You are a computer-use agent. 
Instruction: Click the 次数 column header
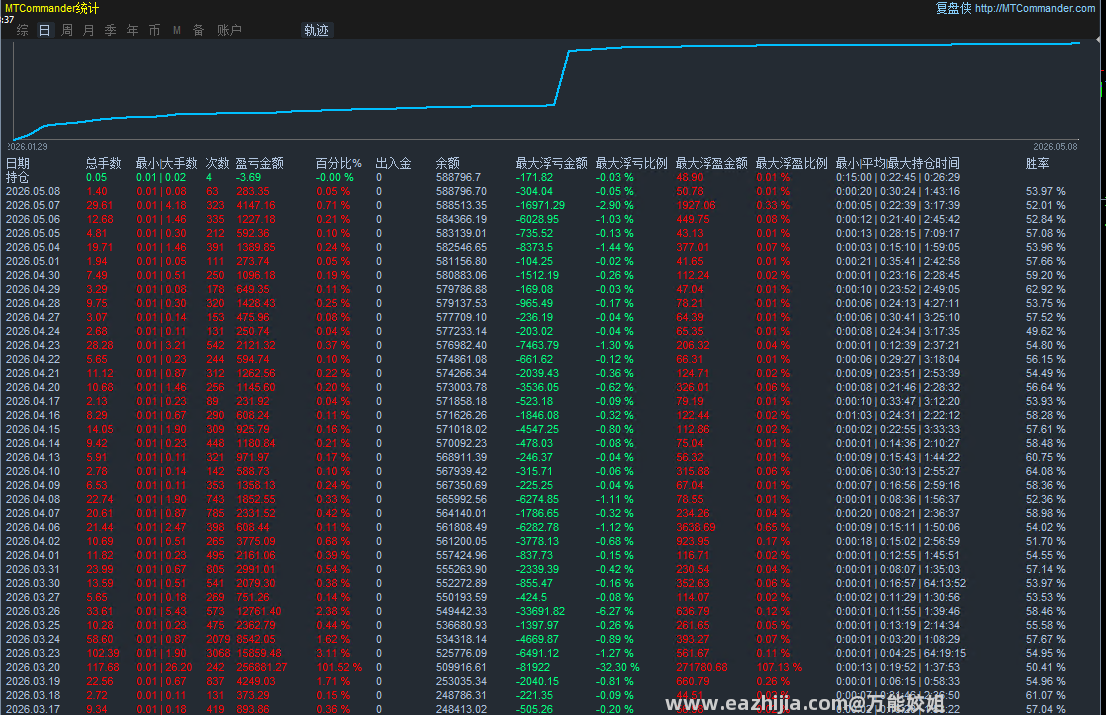(218, 164)
